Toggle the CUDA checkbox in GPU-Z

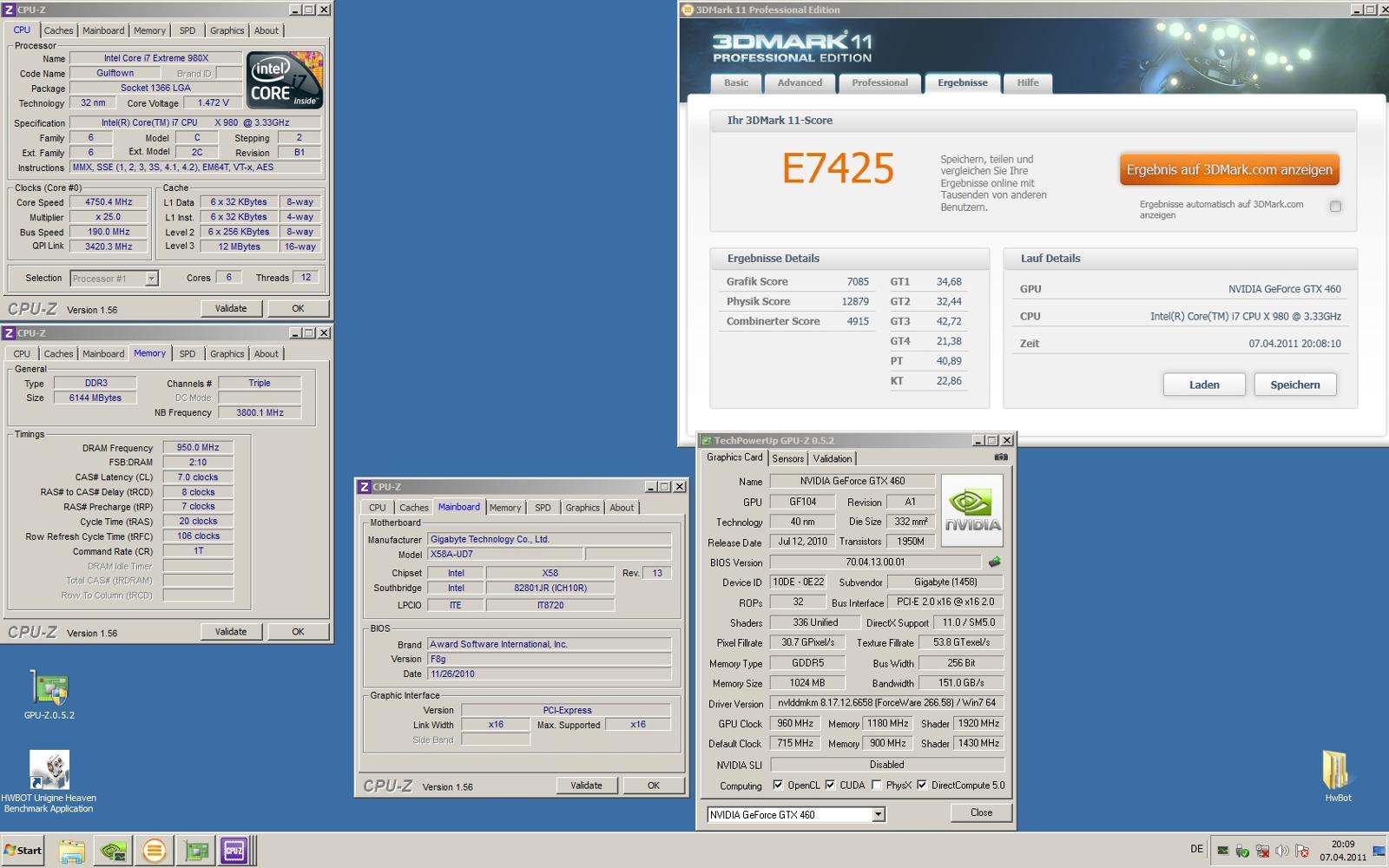pos(830,785)
